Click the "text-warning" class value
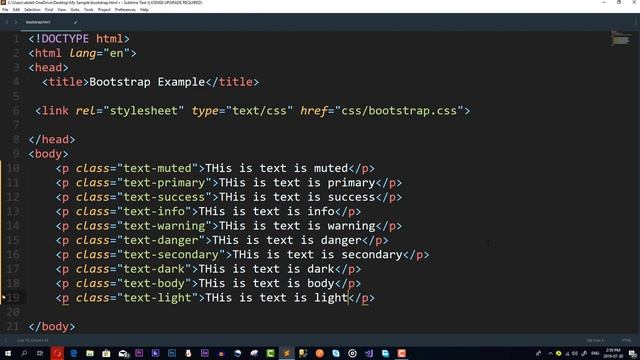 (x=164, y=226)
